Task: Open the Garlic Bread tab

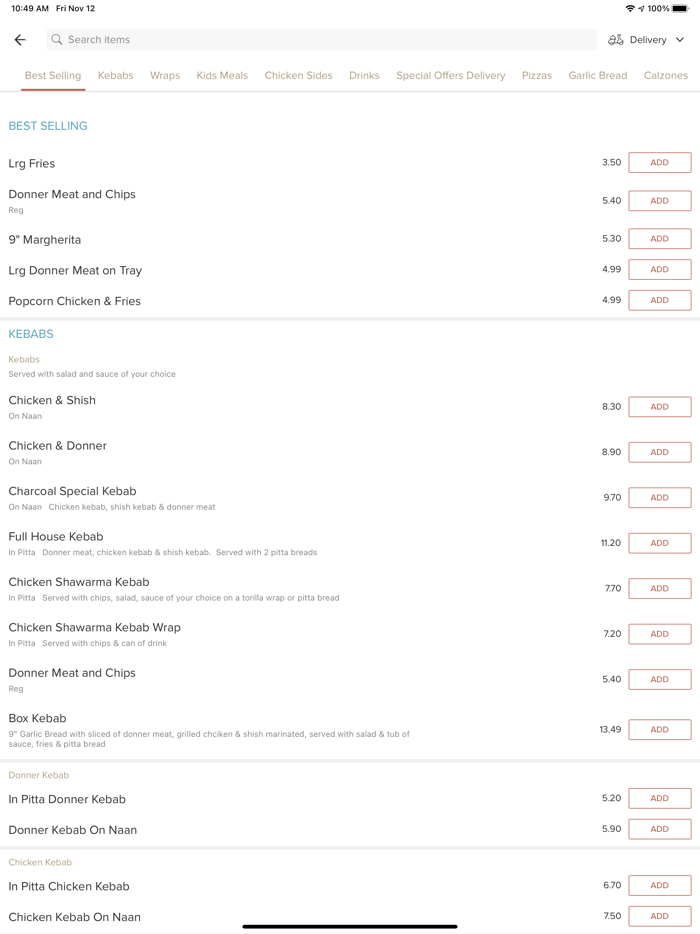Action: click(x=597, y=76)
